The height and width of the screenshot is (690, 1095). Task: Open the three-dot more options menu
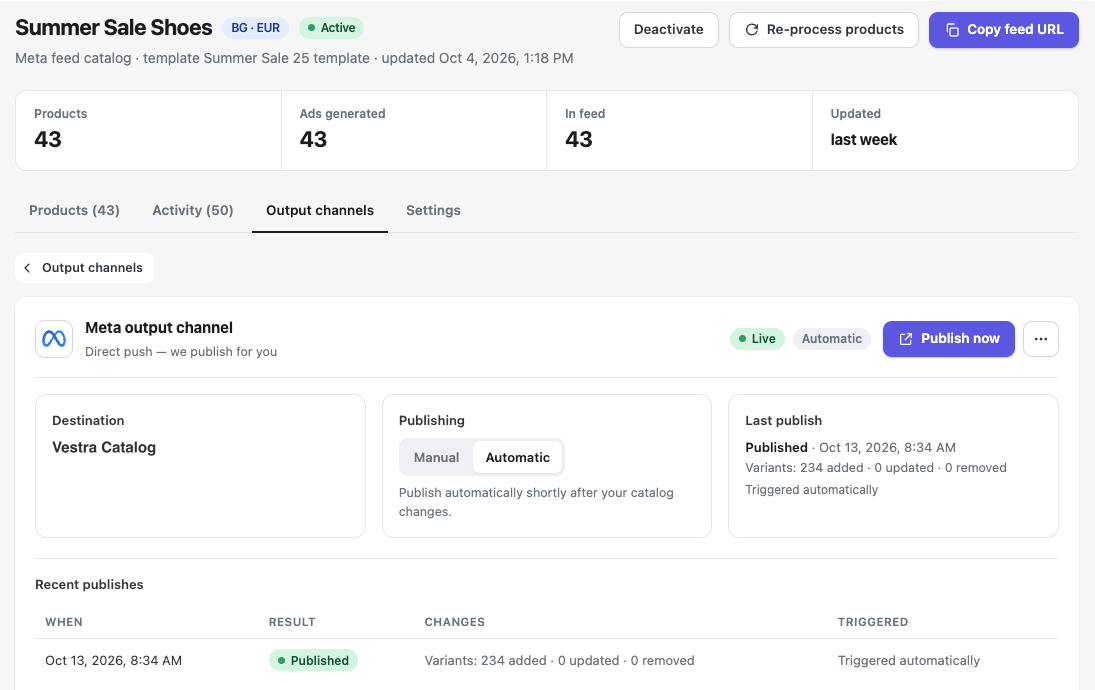pos(1041,339)
